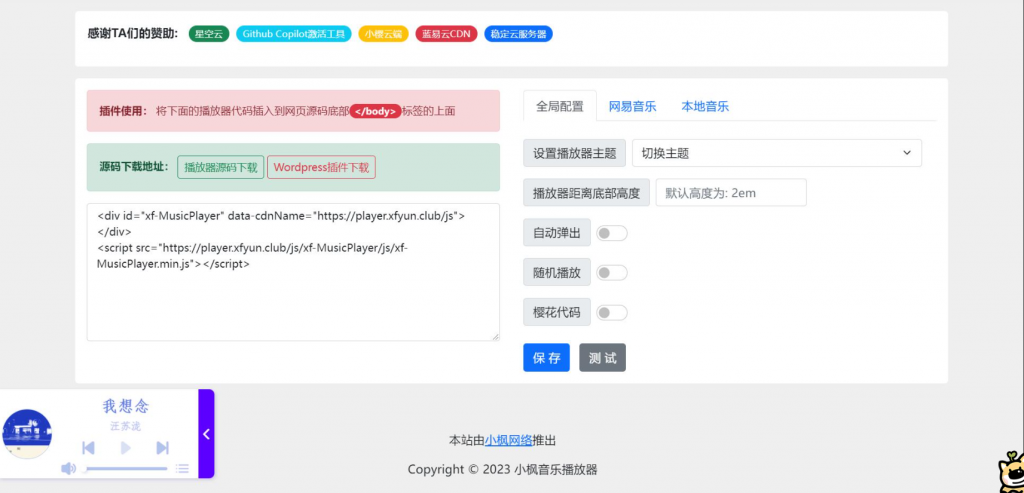Open the 网易音乐 tab
1024x493 pixels.
(632, 106)
